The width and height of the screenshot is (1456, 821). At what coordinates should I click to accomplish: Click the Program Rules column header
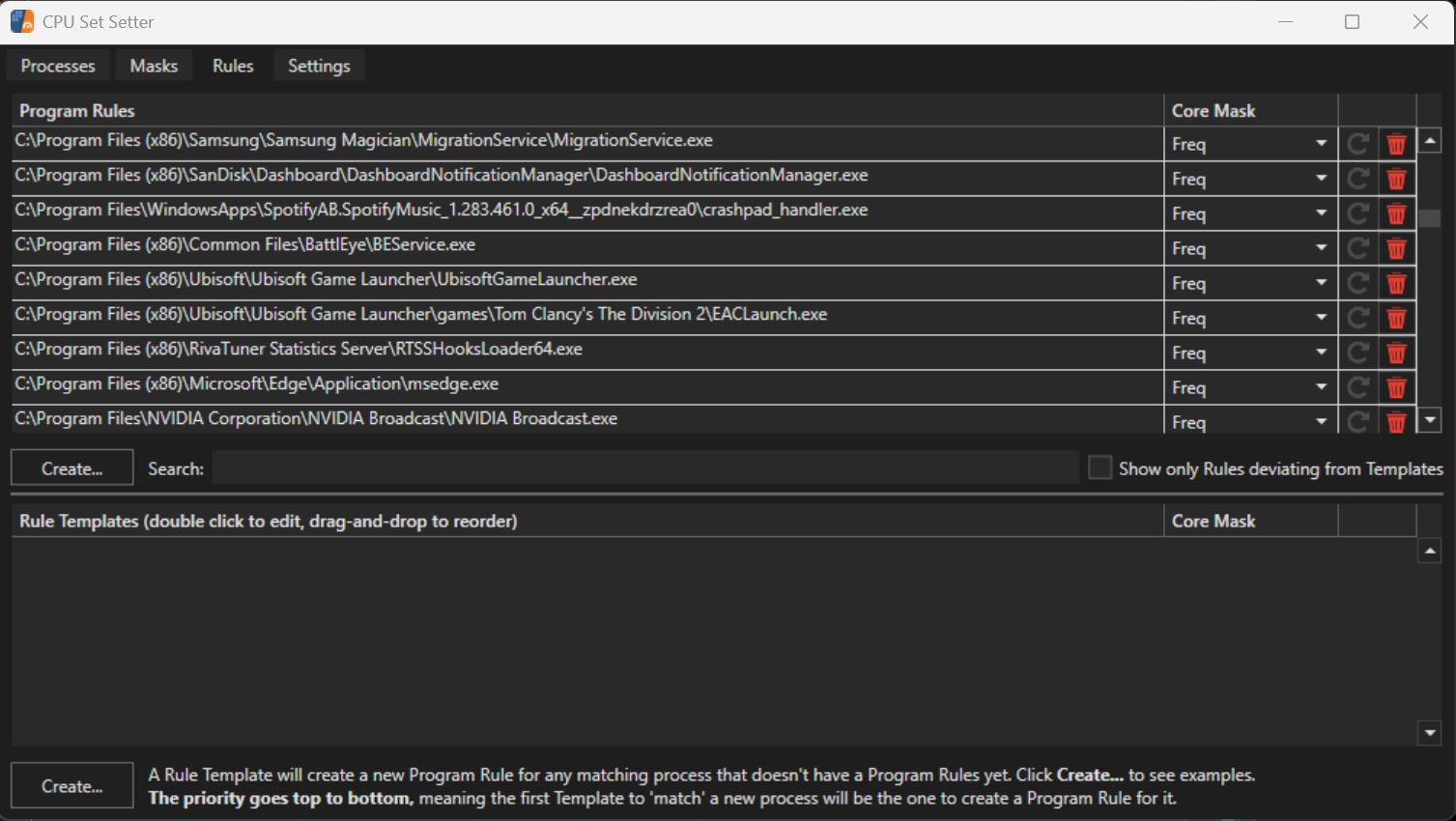point(587,110)
